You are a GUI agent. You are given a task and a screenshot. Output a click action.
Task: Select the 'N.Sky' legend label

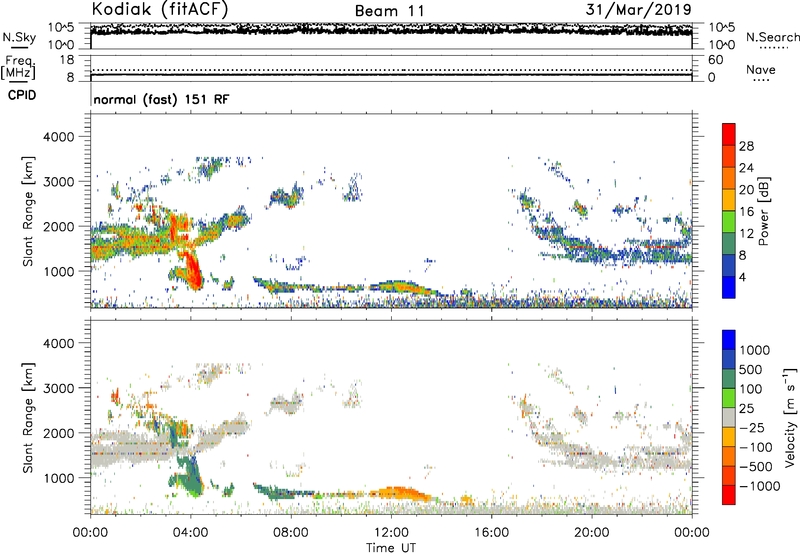point(19,37)
